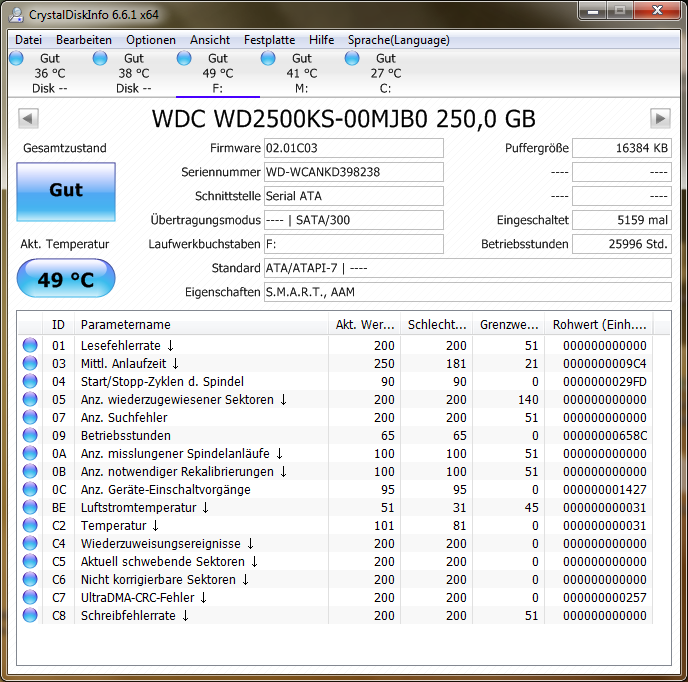Go to next disk with right arrow
This screenshot has width=688, height=682.
coord(660,118)
